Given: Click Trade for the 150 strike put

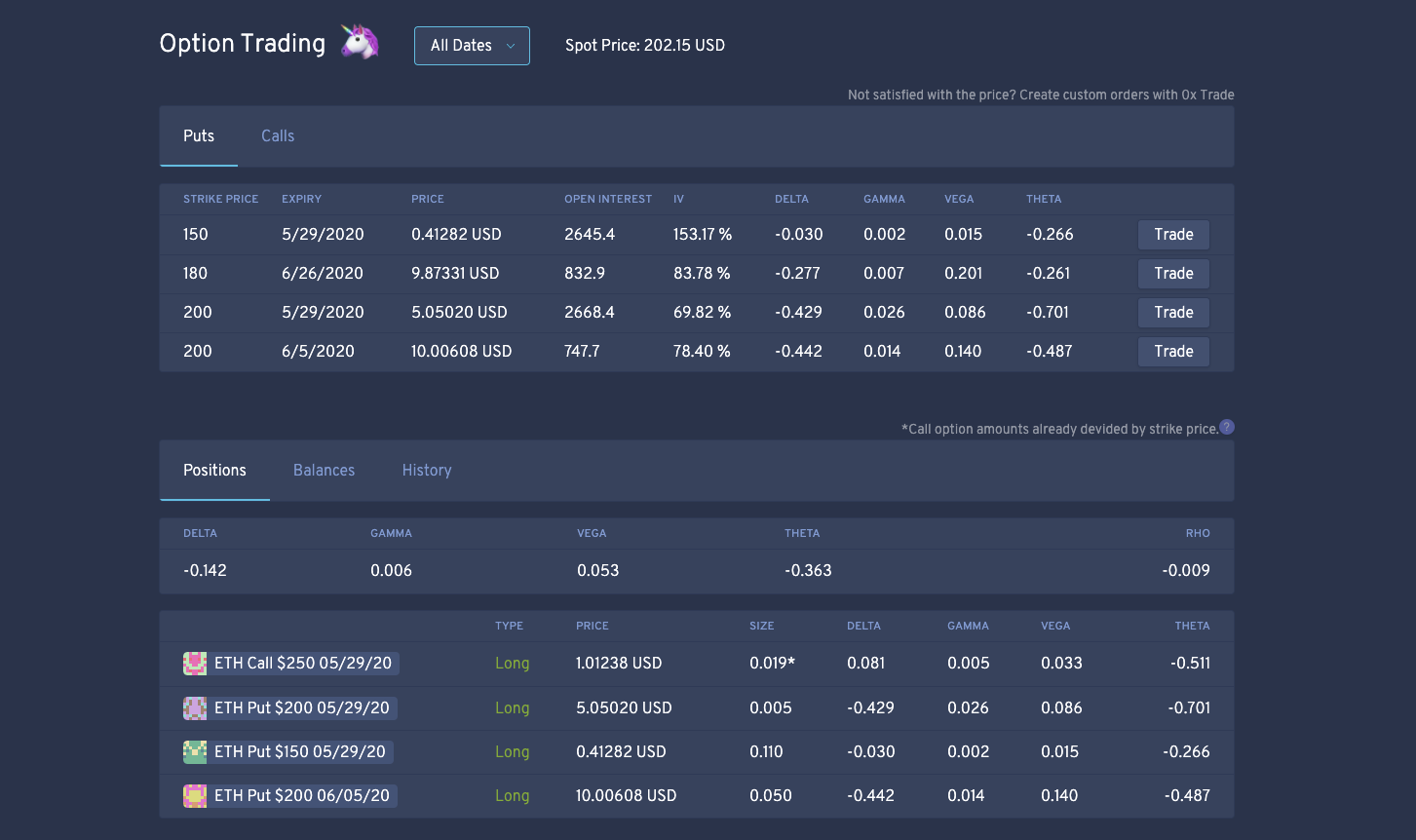Looking at the screenshot, I should click(1173, 235).
